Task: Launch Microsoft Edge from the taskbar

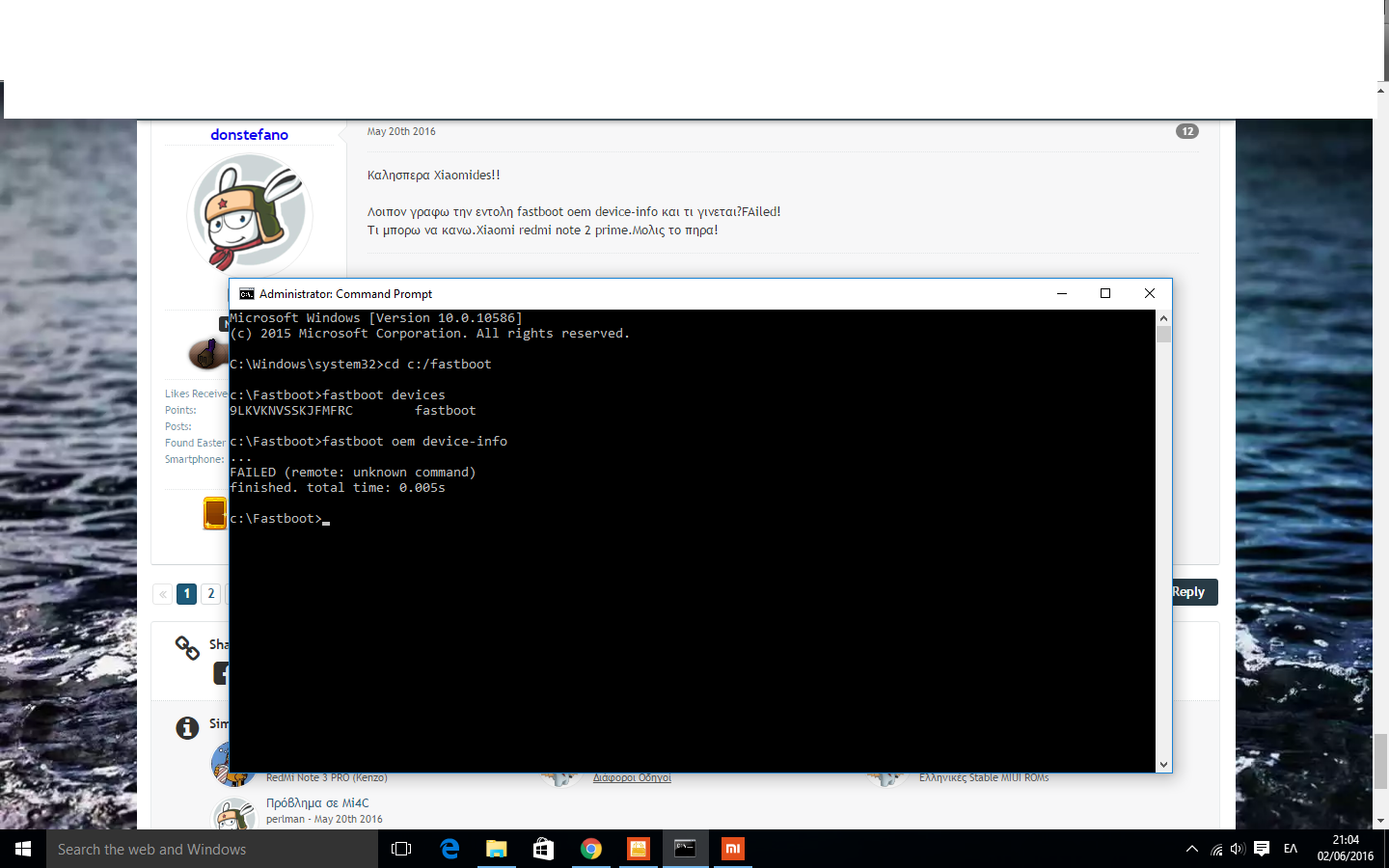Action: coord(449,849)
